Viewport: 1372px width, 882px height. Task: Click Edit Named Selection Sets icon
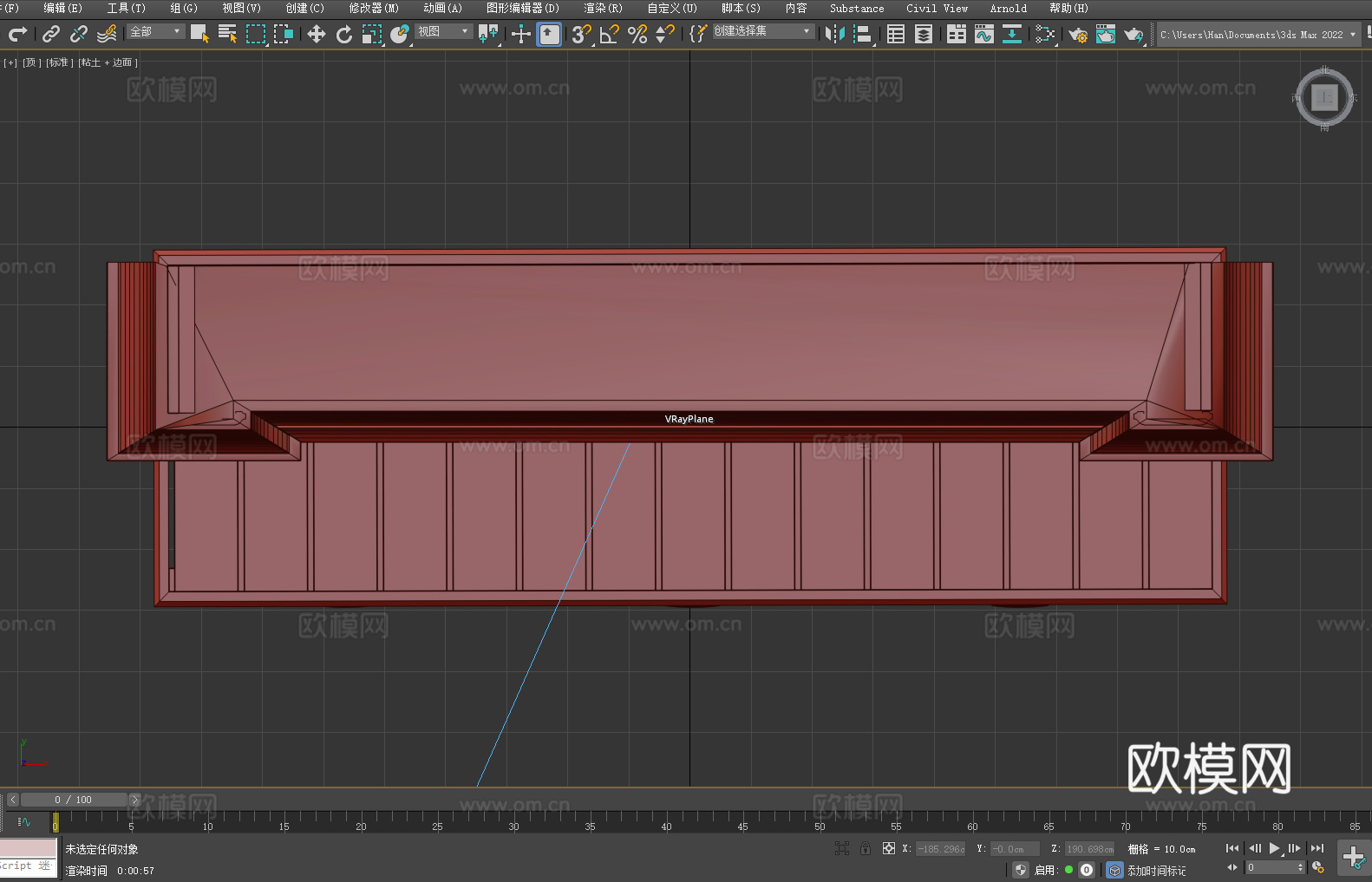click(698, 34)
